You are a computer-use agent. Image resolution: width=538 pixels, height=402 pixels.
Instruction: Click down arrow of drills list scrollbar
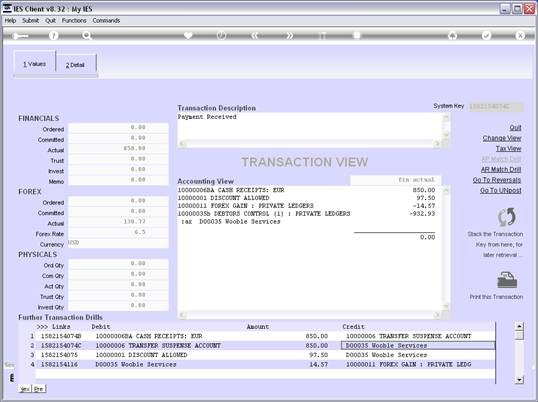coord(519,380)
